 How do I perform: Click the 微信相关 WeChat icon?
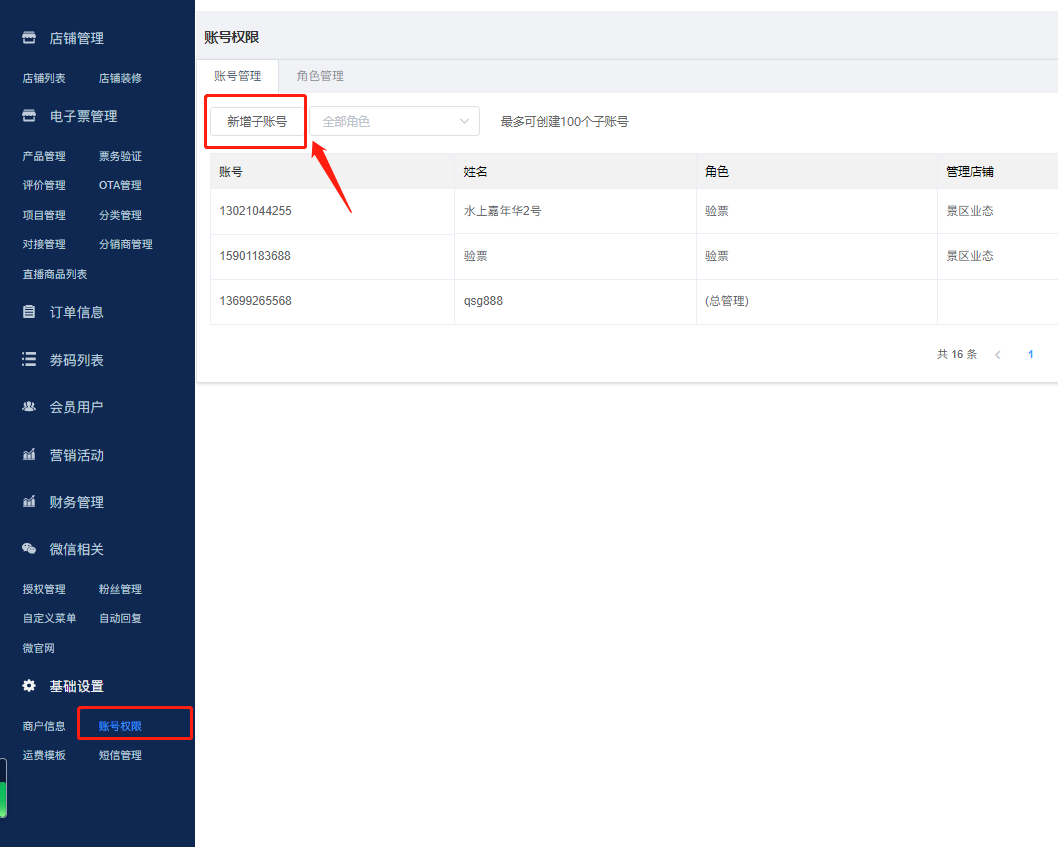[x=29, y=549]
